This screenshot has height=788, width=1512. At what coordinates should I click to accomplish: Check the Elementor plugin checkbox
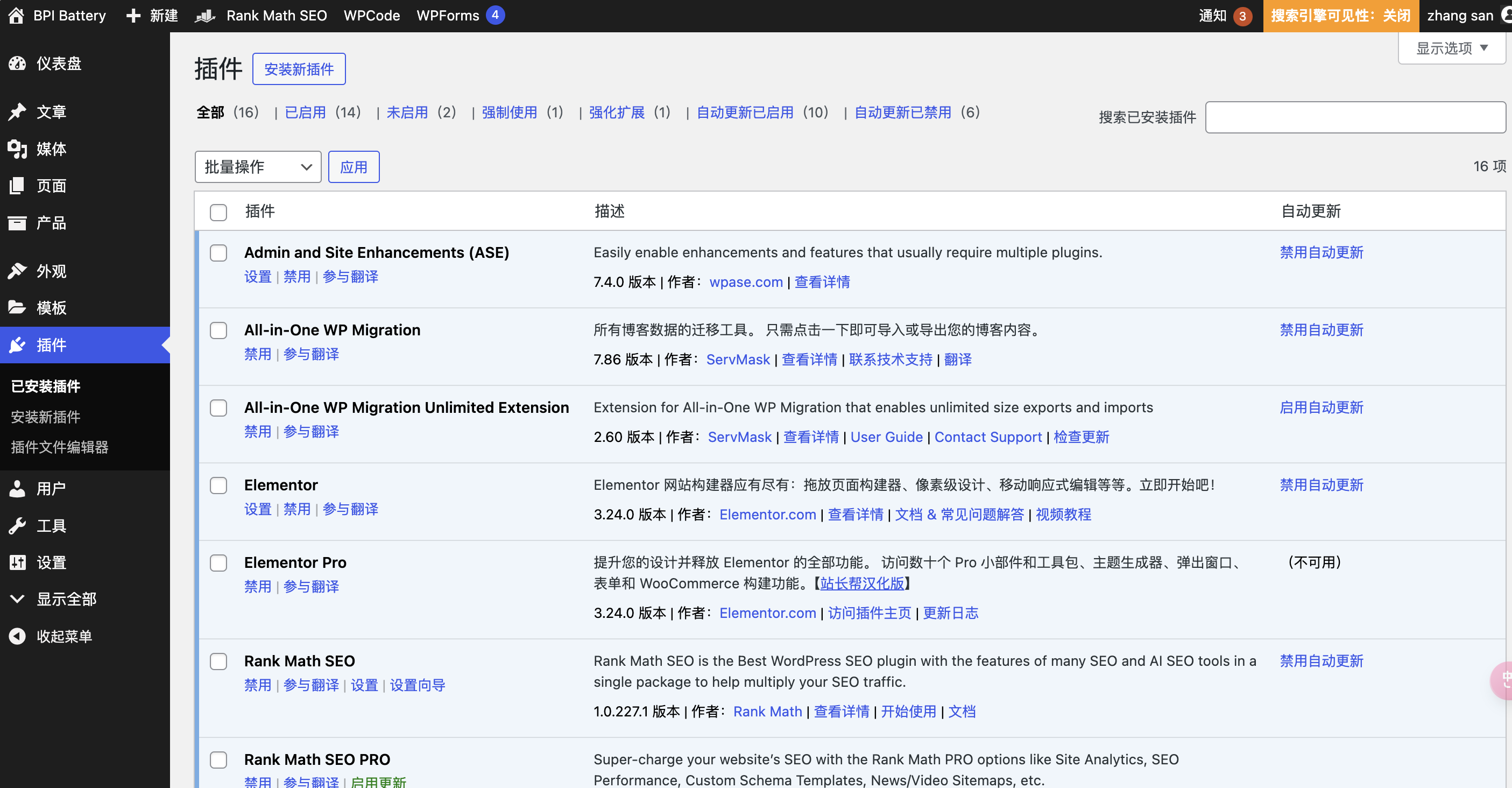click(218, 486)
